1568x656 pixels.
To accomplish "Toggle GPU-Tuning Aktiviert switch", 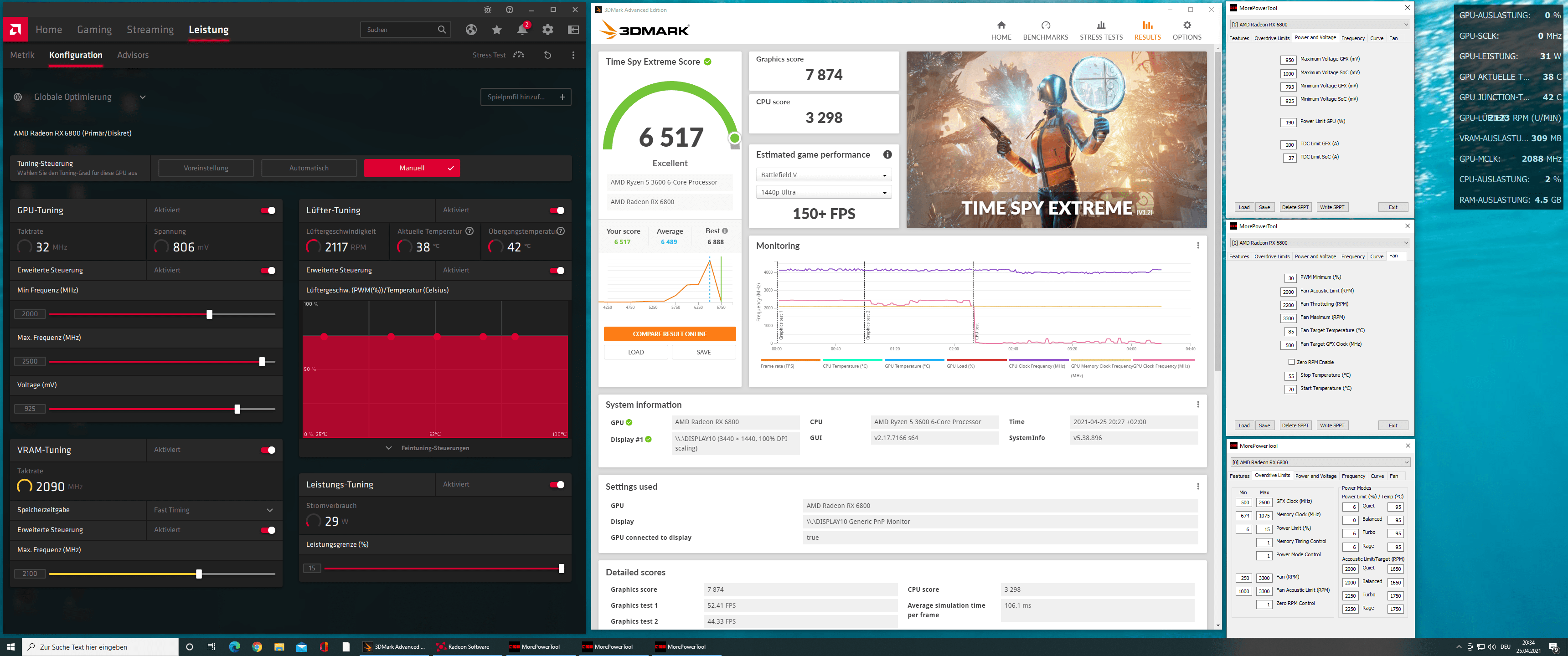I will click(268, 210).
